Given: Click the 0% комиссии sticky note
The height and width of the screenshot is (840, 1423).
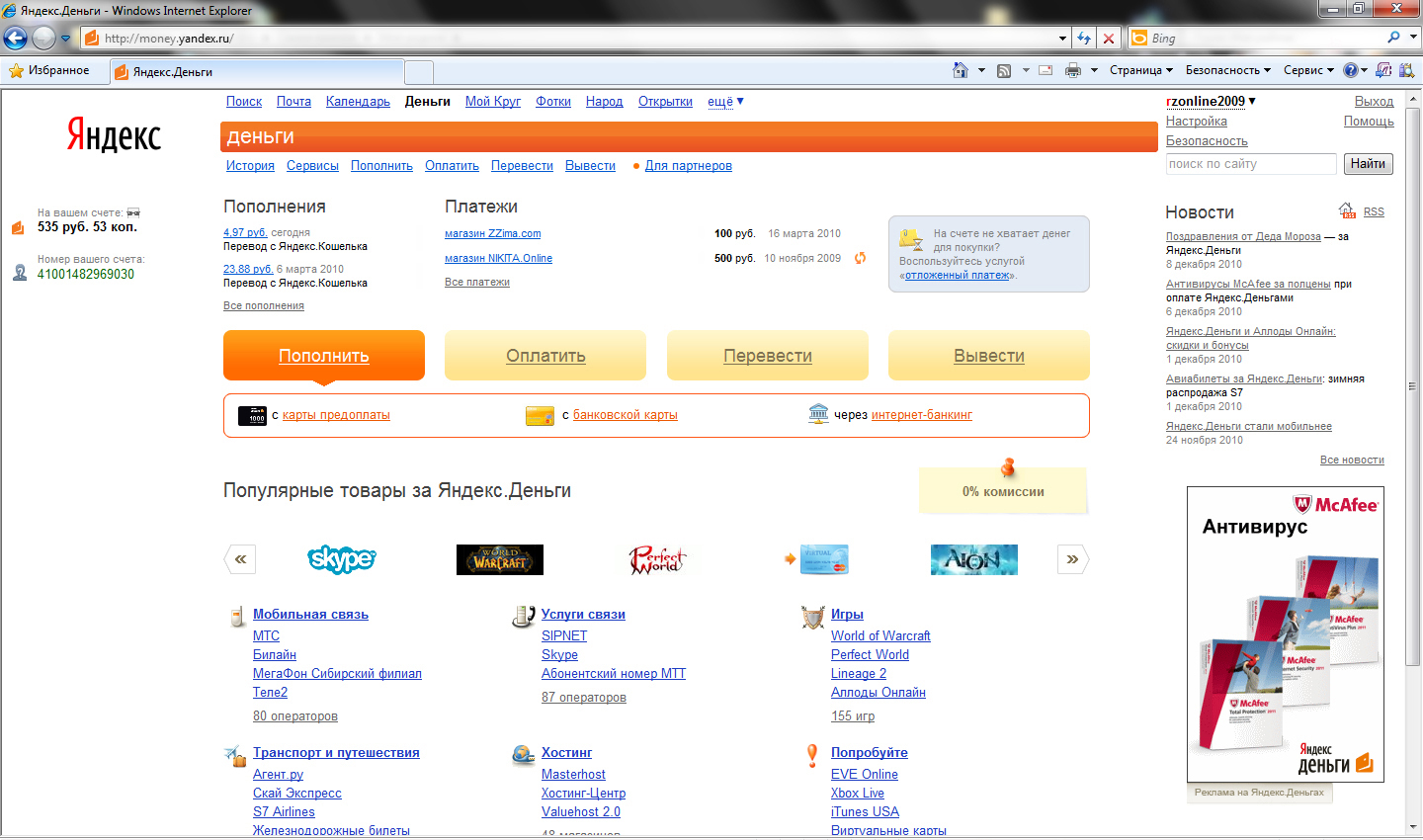Looking at the screenshot, I should 1003,490.
